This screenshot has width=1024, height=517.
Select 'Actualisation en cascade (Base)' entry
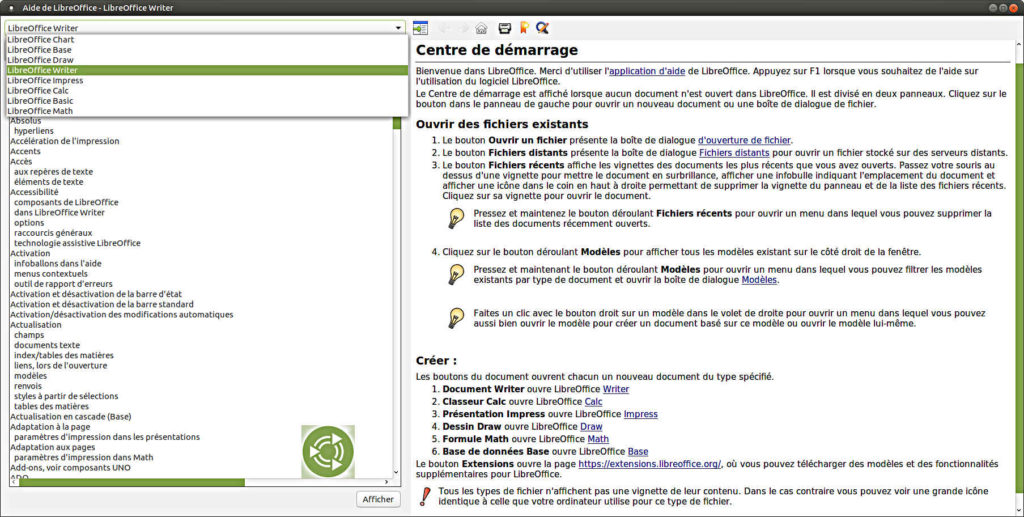71,416
